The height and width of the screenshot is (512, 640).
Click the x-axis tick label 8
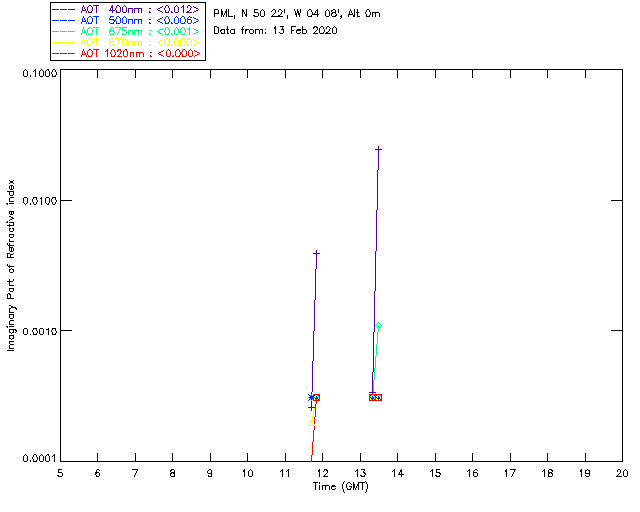point(173,473)
